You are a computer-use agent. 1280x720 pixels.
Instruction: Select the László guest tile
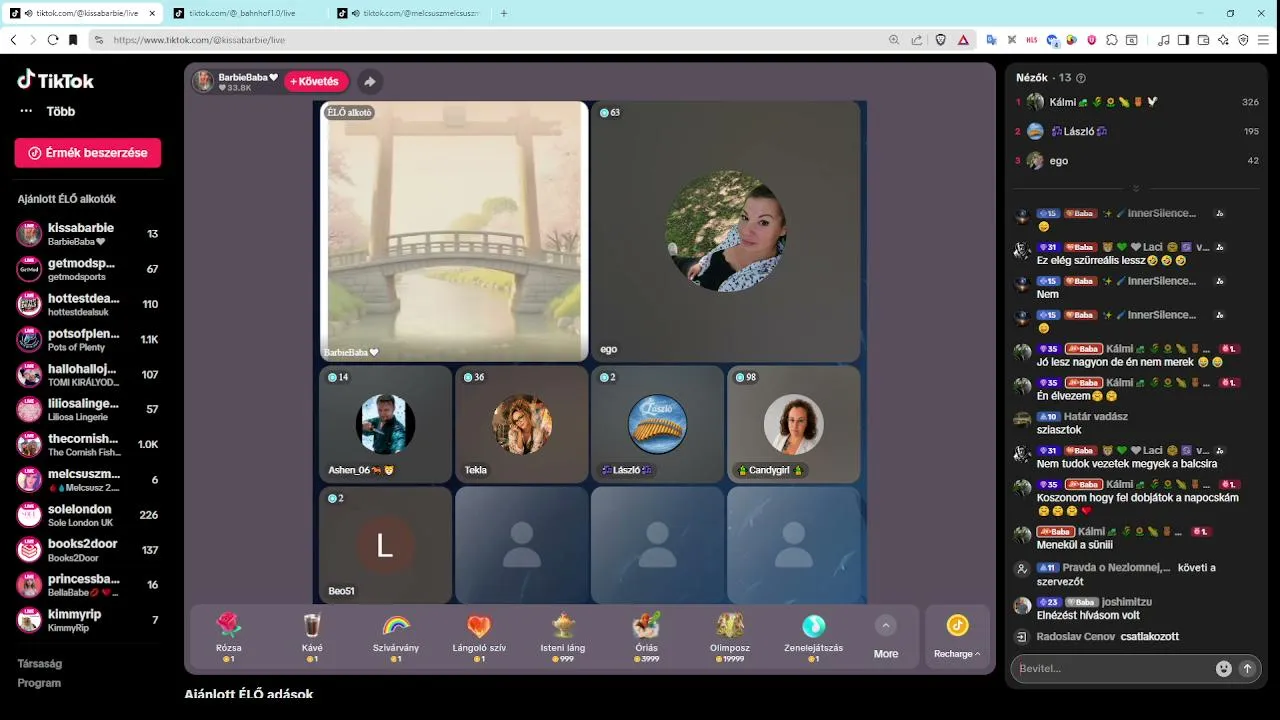pyautogui.click(x=658, y=424)
